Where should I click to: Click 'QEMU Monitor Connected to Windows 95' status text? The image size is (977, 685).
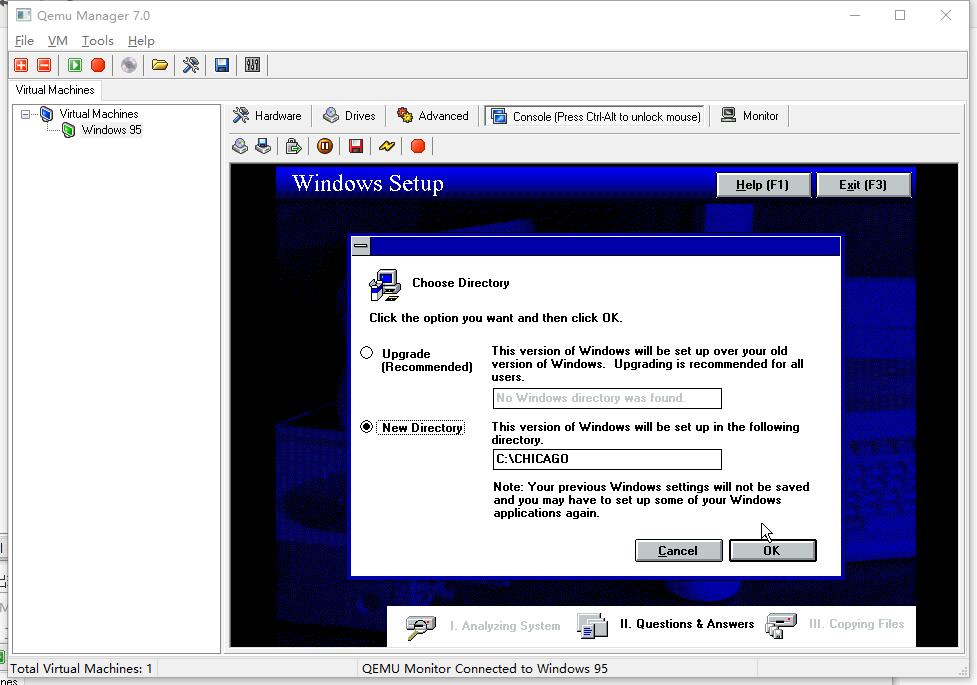tap(485, 669)
